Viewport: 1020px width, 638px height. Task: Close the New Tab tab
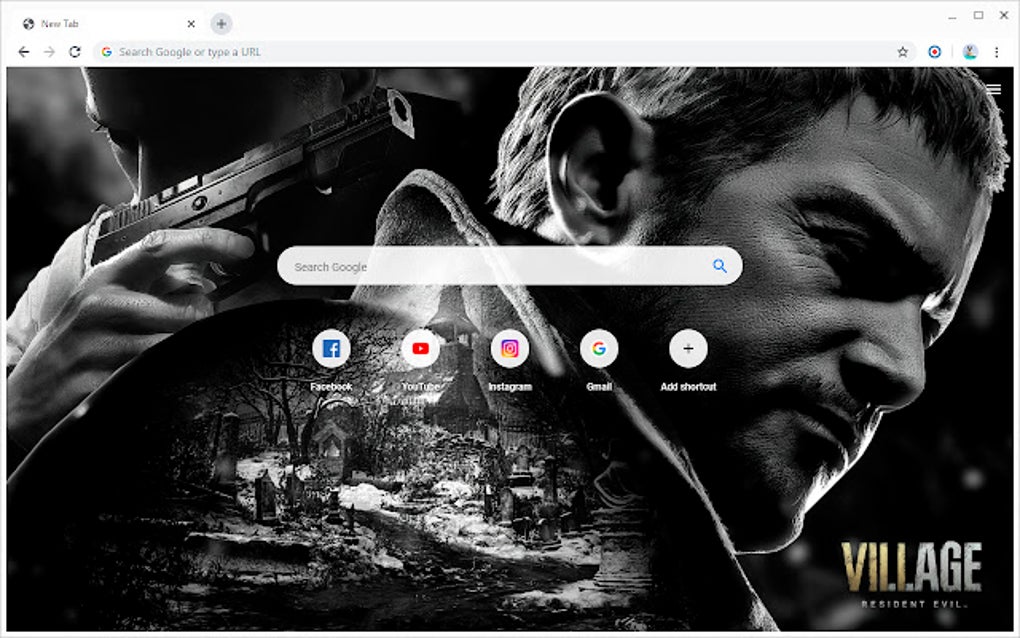(191, 24)
